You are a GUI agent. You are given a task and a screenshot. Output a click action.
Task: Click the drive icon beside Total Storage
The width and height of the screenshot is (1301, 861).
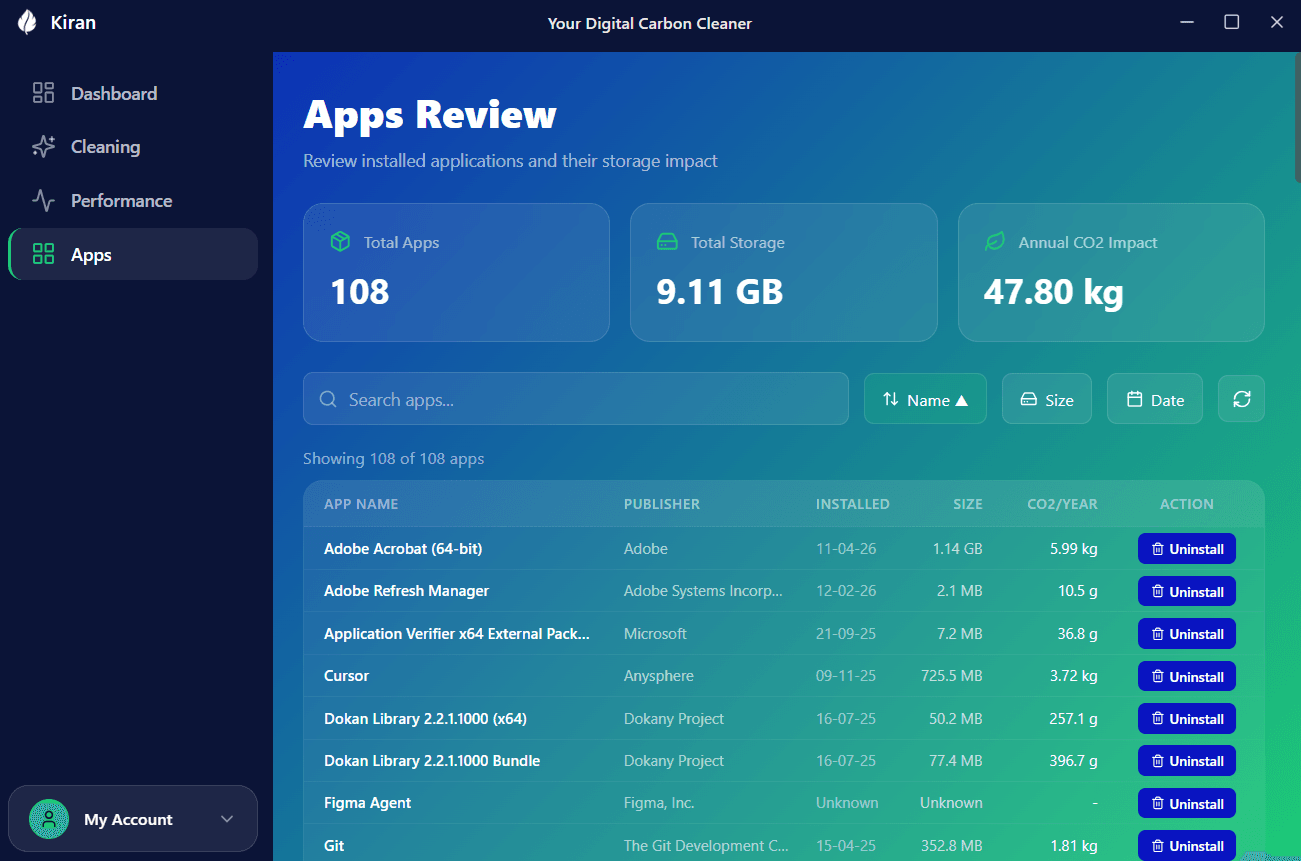(x=667, y=242)
